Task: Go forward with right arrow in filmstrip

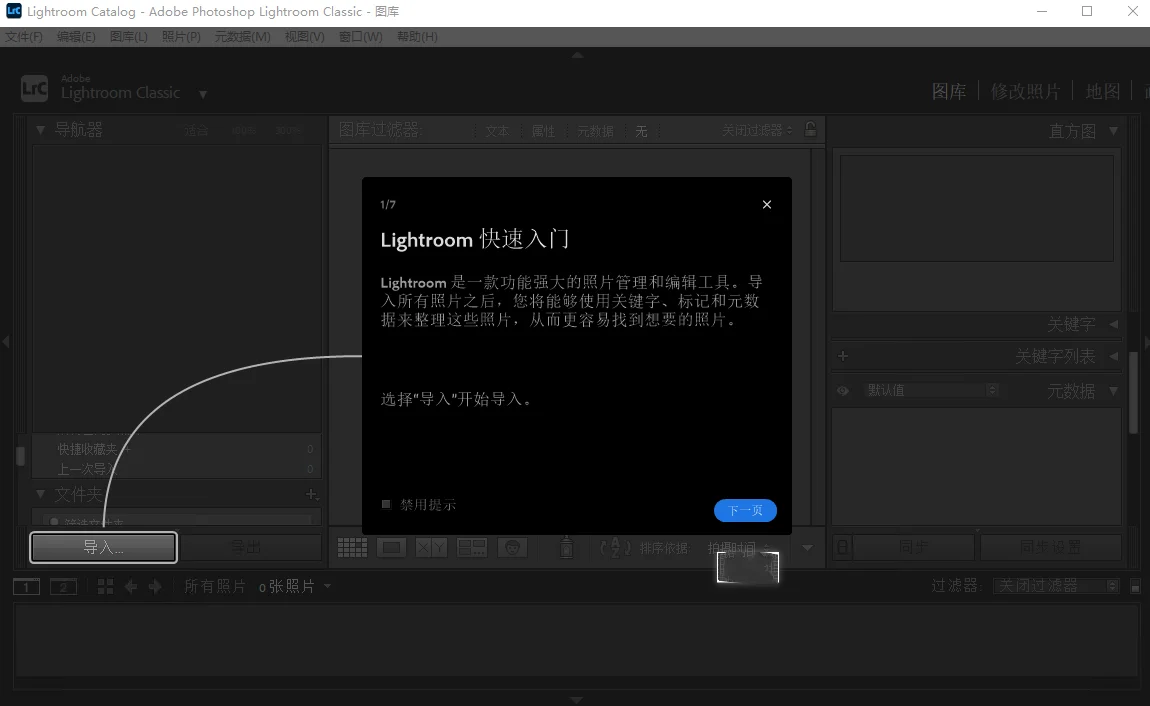Action: 155,587
